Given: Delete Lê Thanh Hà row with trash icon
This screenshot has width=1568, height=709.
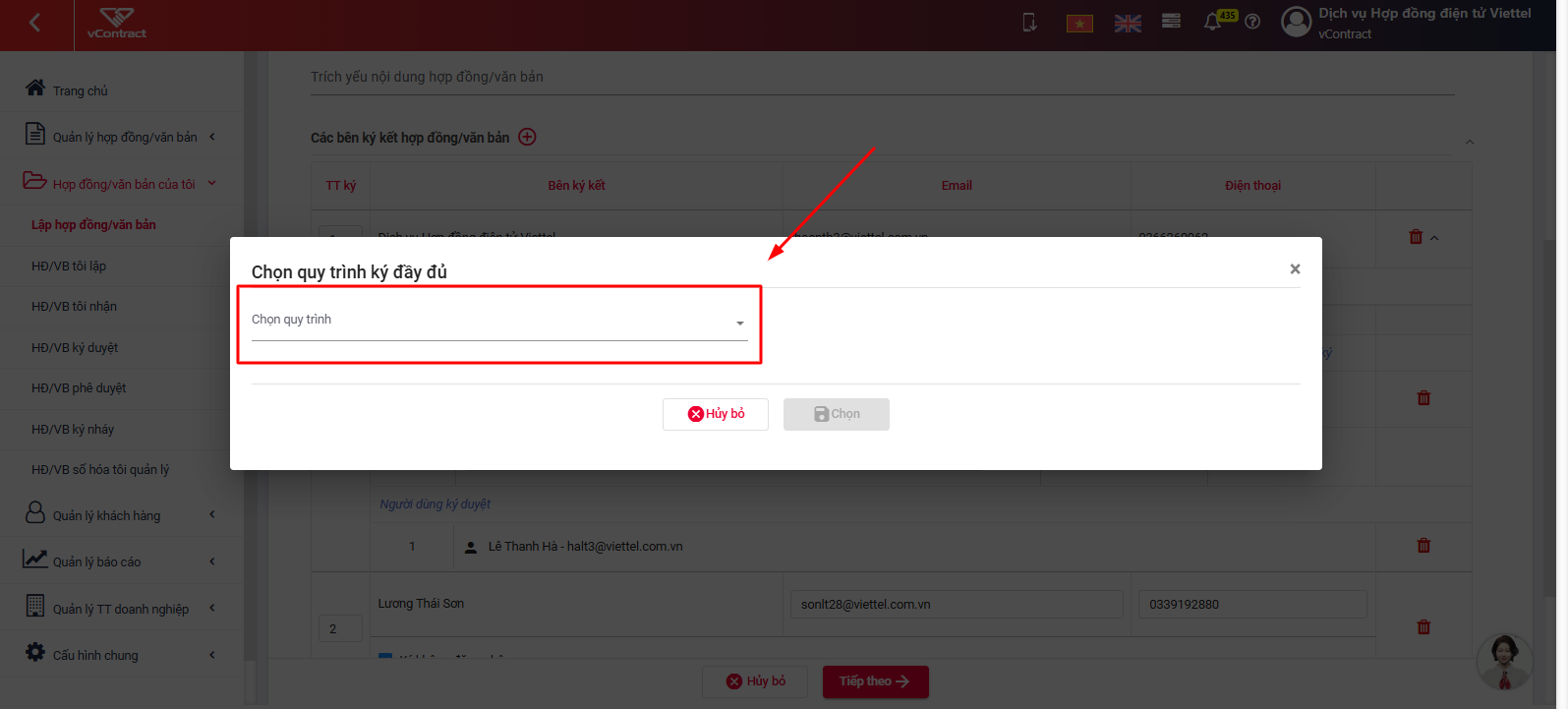Looking at the screenshot, I should 1423,546.
